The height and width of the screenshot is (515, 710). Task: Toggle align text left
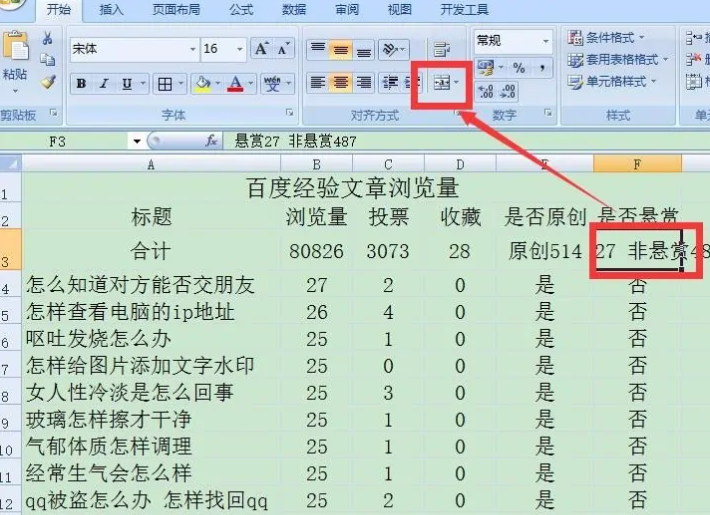click(x=318, y=82)
